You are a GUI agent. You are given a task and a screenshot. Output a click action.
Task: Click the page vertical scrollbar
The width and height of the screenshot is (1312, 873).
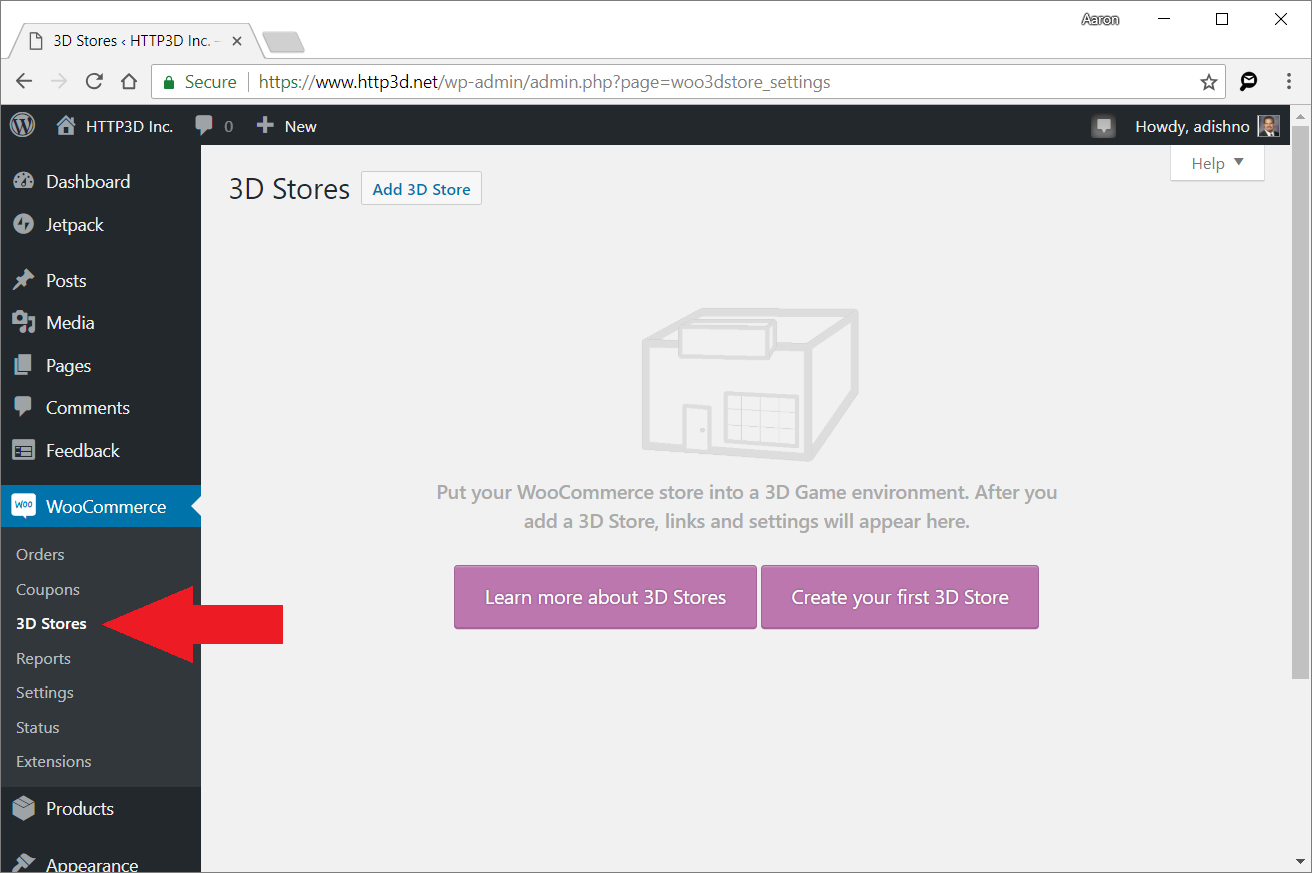1301,404
